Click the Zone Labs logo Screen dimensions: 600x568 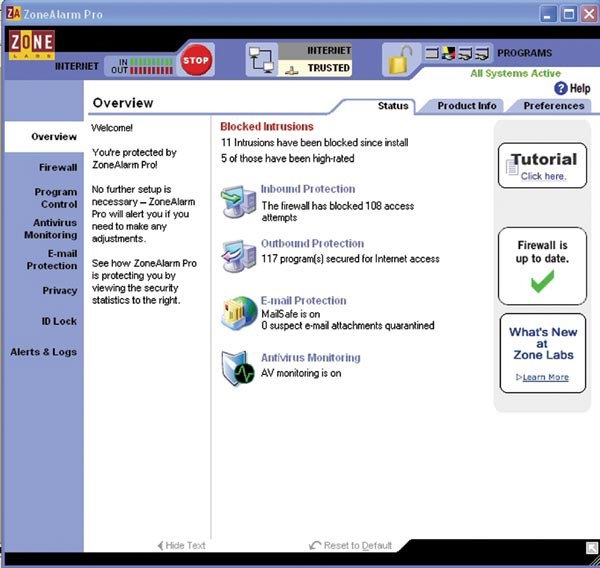pyautogui.click(x=32, y=45)
